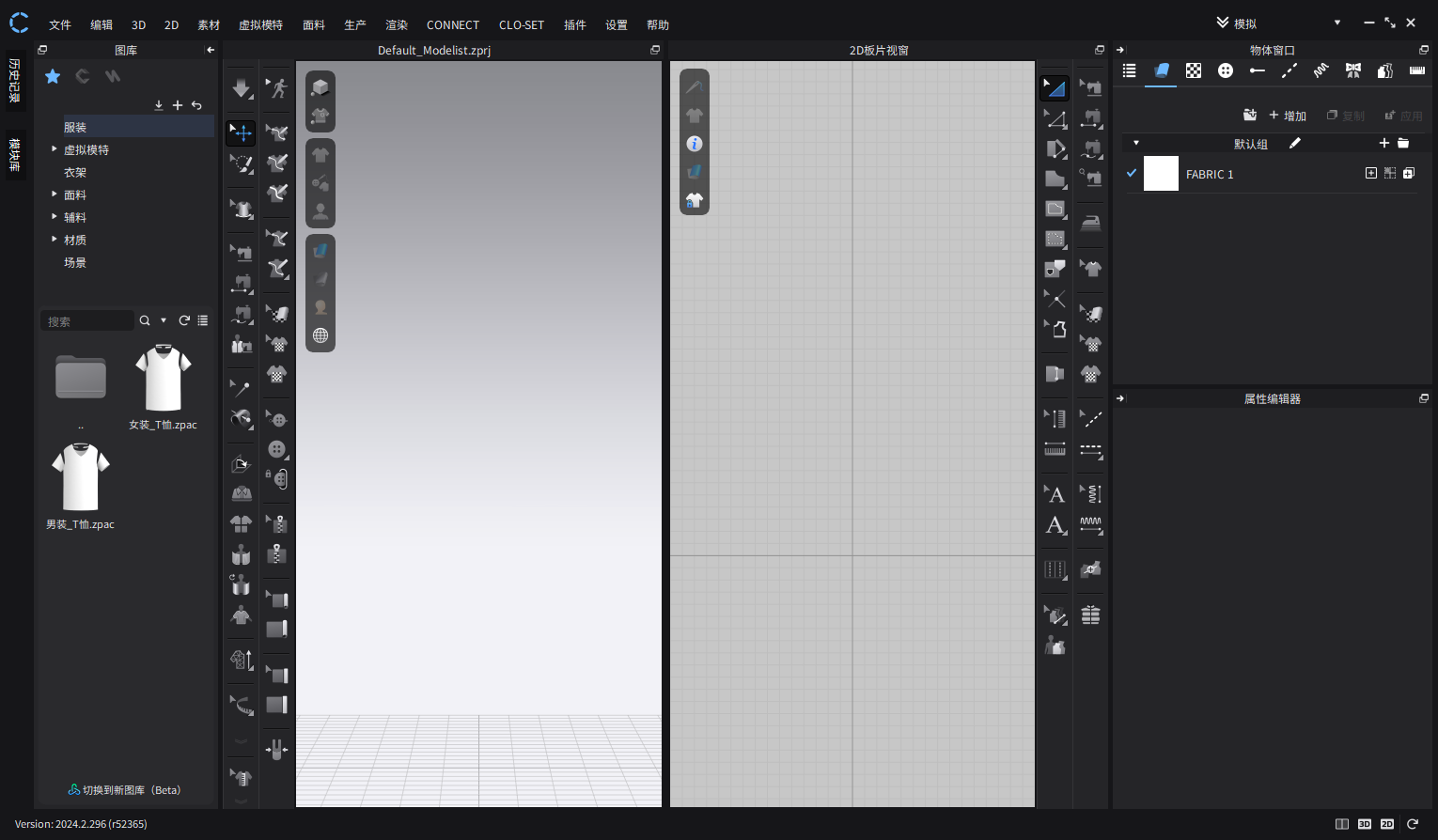1438x840 pixels.
Task: Open the Fabric tab in Object window
Action: [1162, 70]
